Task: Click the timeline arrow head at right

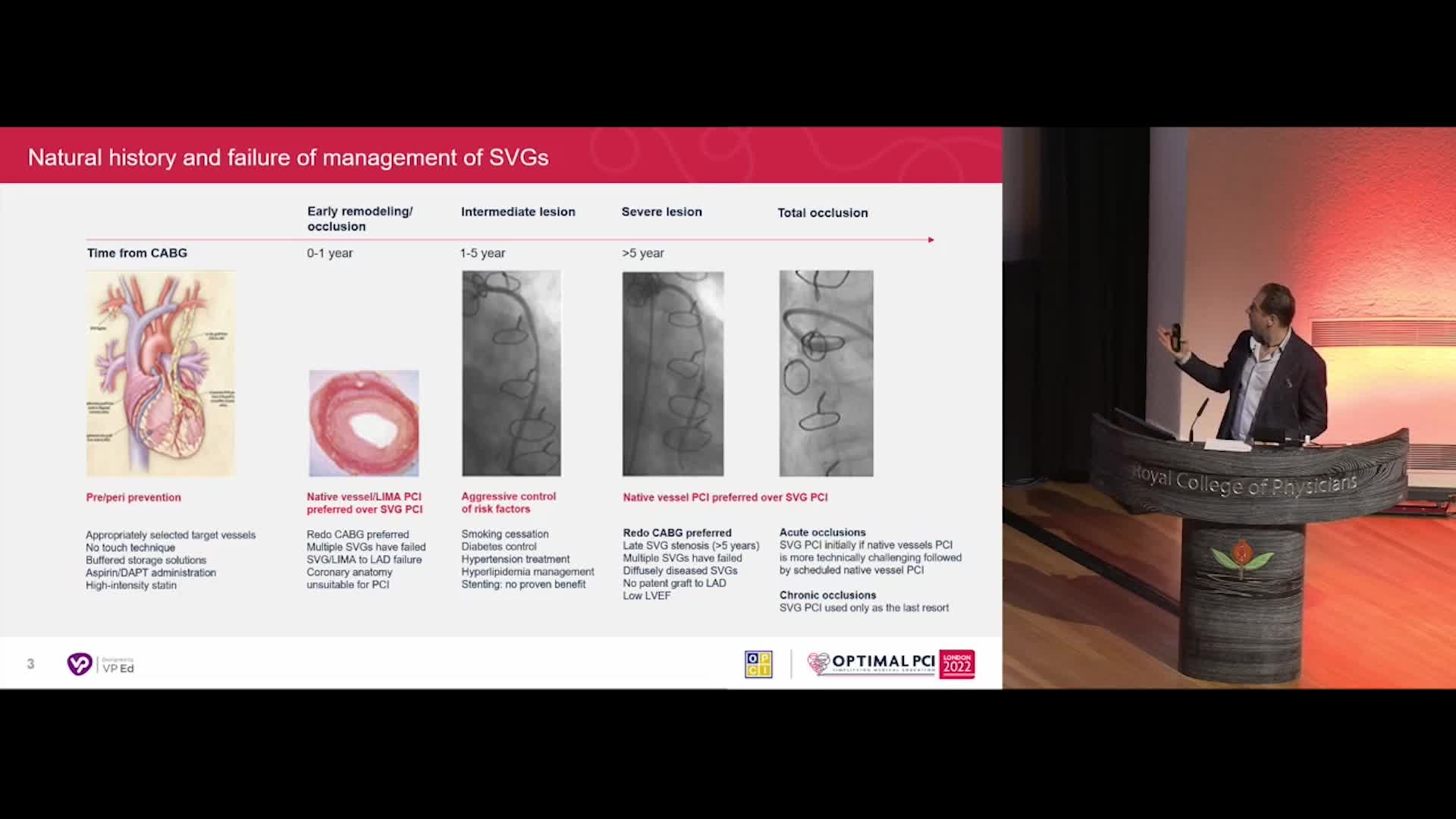Action: 930,240
